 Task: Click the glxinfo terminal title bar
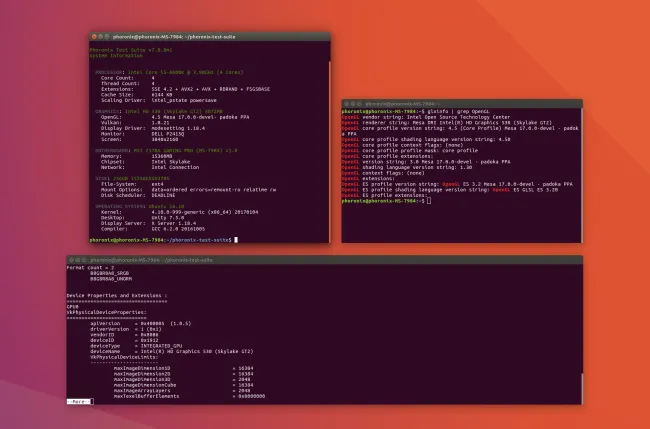click(462, 104)
